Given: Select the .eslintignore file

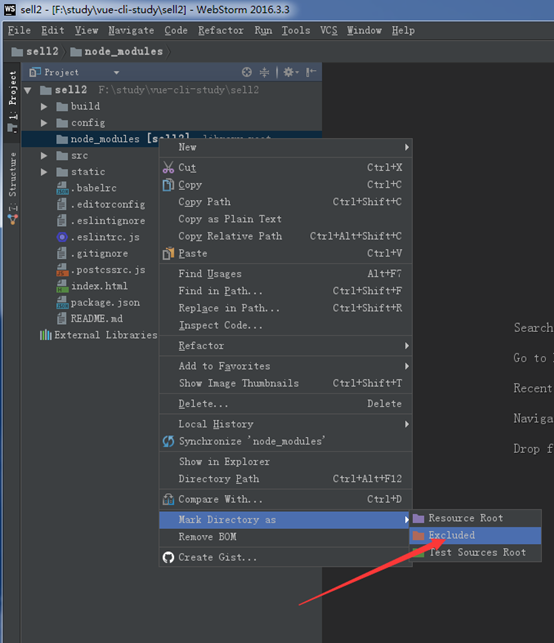Looking at the screenshot, I should point(108,221).
